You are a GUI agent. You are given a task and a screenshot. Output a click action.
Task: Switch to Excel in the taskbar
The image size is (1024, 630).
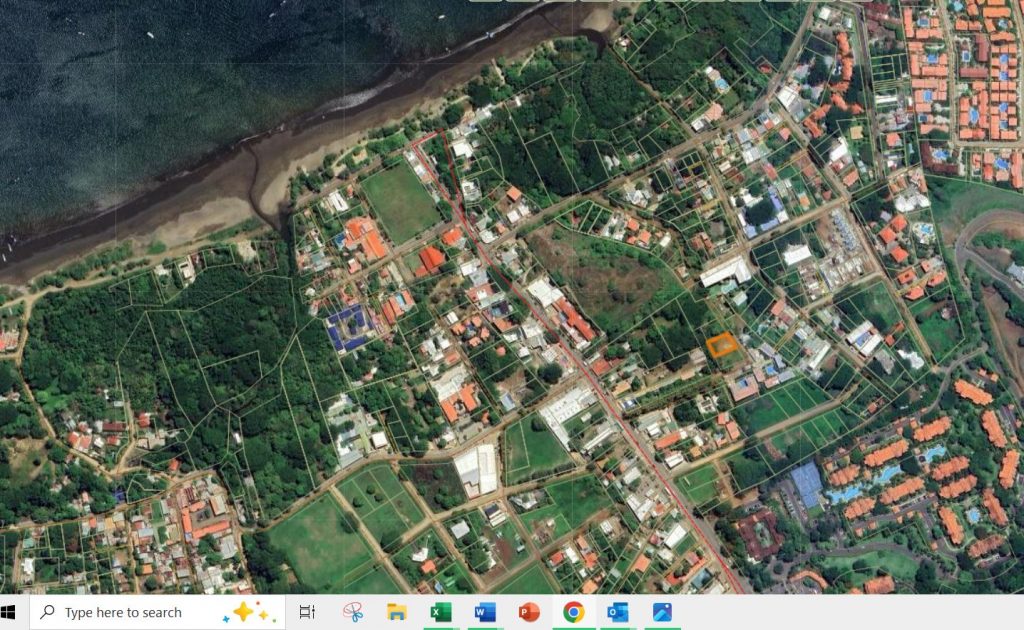click(441, 612)
